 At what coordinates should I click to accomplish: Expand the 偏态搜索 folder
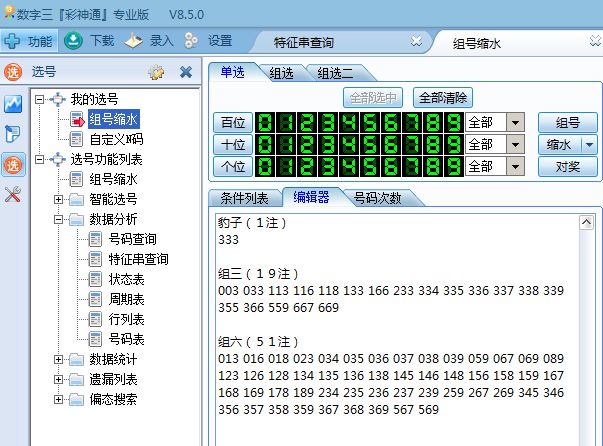(x=58, y=399)
